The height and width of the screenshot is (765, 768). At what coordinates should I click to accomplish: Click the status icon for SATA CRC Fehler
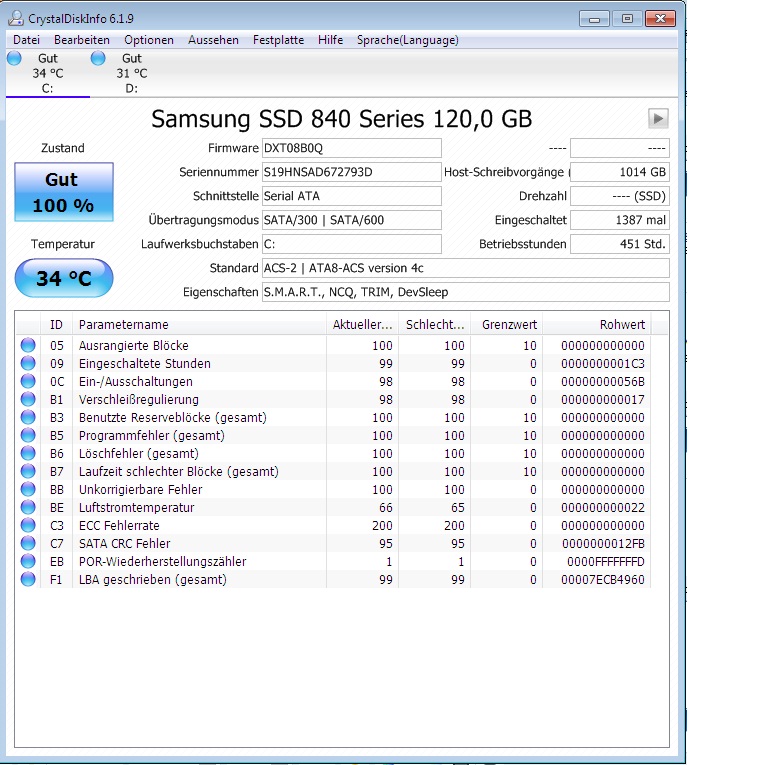(28, 543)
